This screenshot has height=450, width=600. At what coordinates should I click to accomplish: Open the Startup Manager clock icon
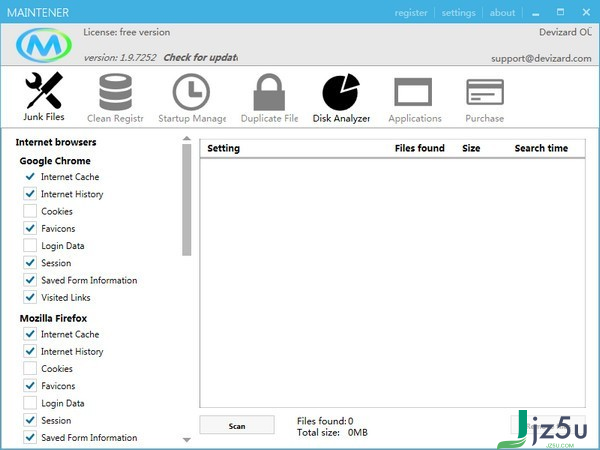[x=191, y=92]
